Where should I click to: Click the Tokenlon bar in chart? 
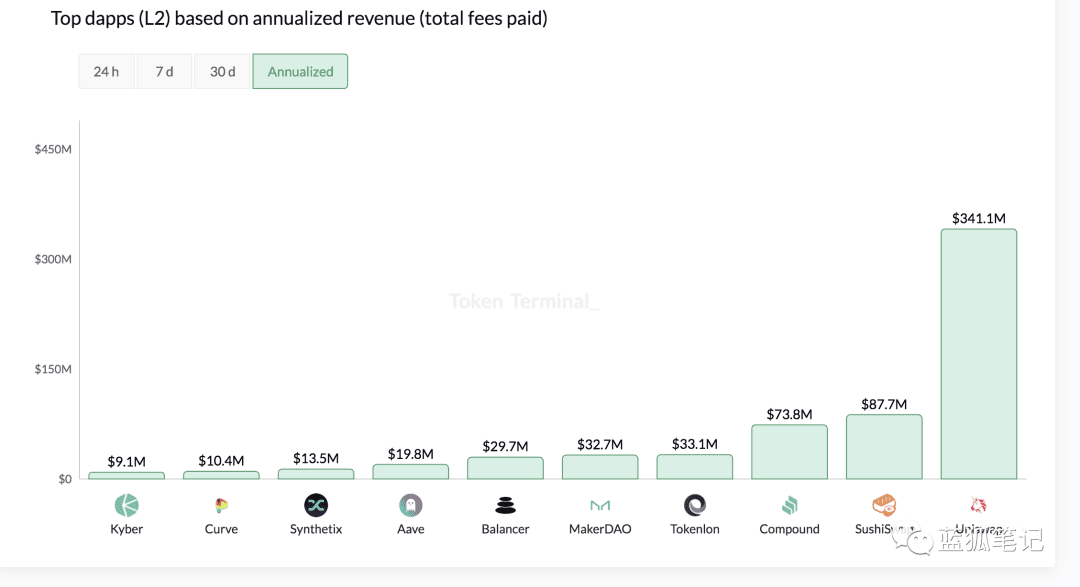[x=695, y=467]
